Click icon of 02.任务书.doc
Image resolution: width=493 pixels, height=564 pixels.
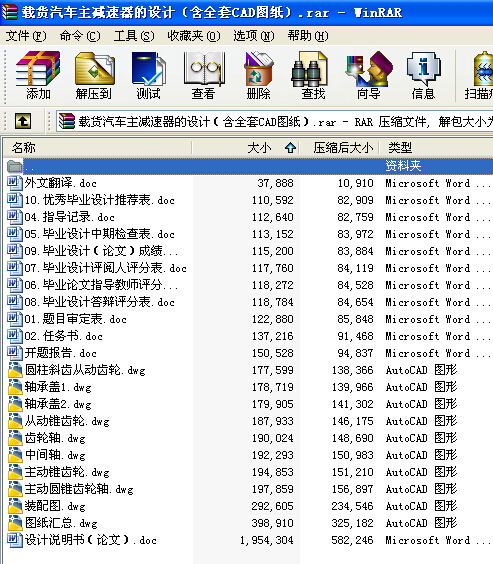[x=15, y=336]
